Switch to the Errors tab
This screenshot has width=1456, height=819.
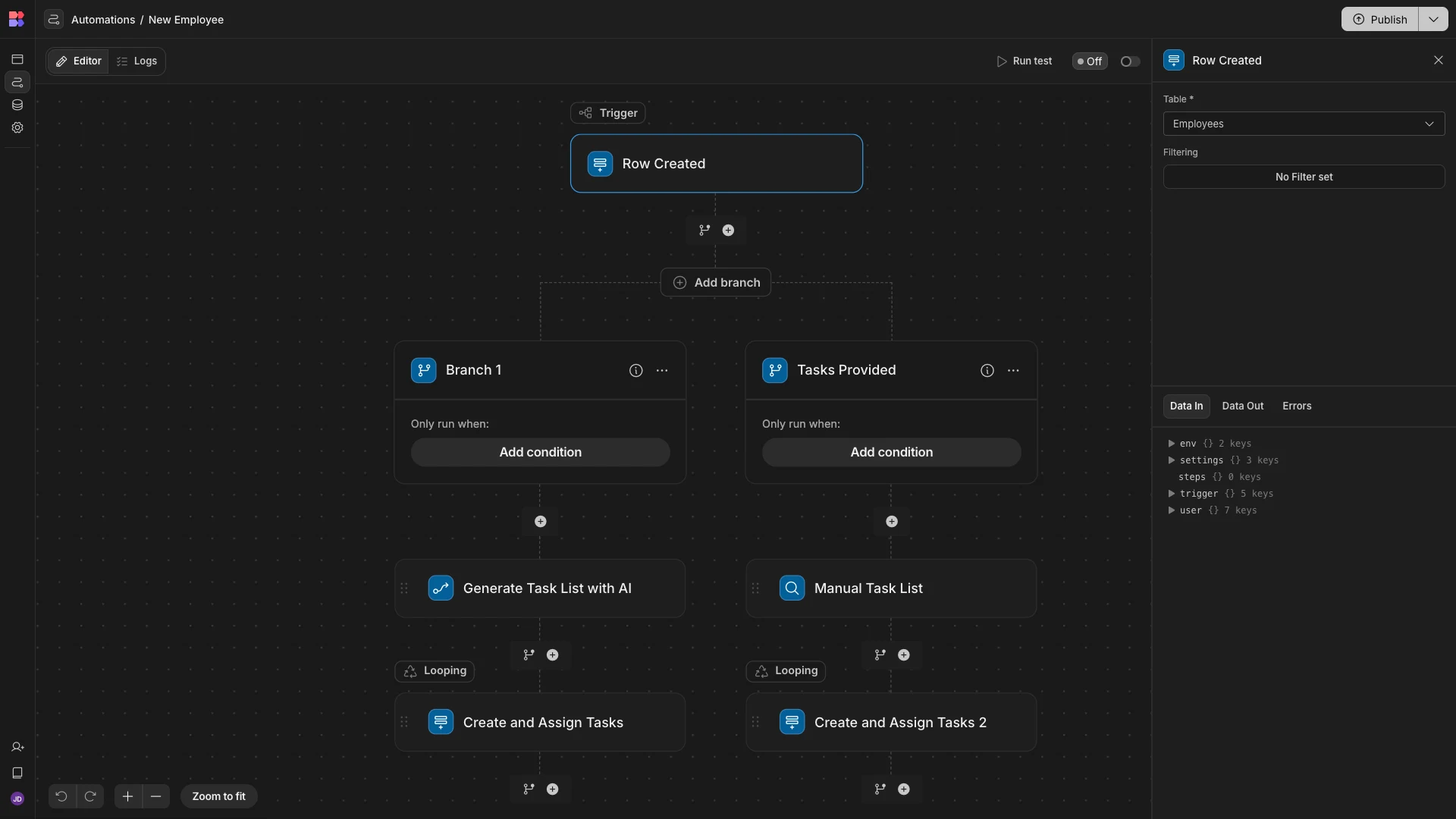click(1297, 406)
